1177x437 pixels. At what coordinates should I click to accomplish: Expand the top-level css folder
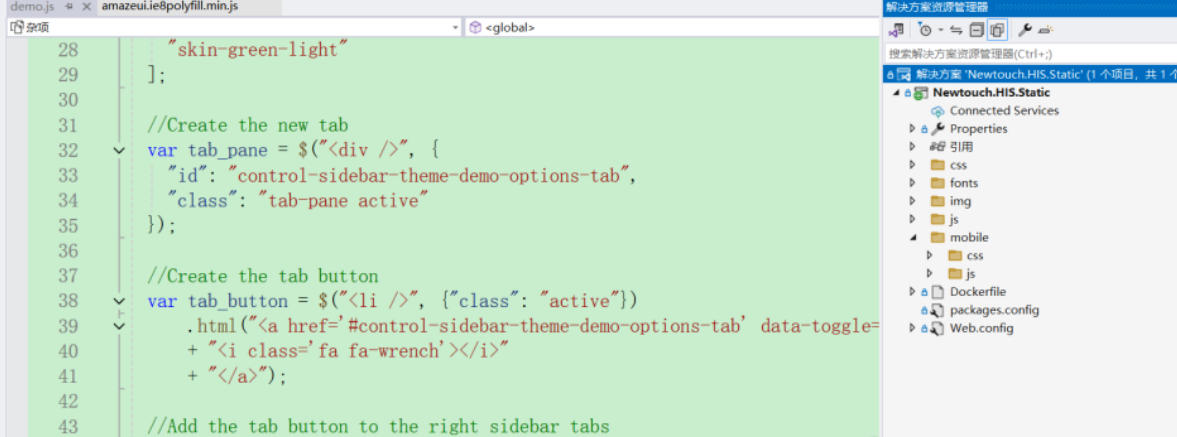913,165
